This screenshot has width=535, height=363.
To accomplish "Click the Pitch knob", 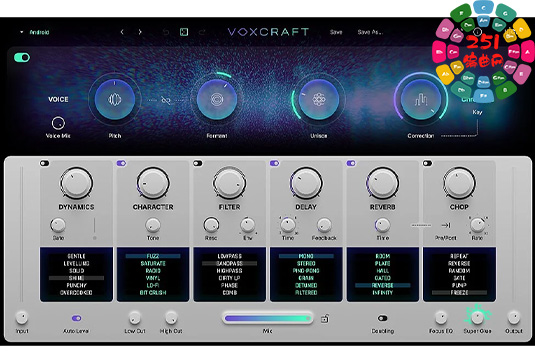I will click(115, 100).
